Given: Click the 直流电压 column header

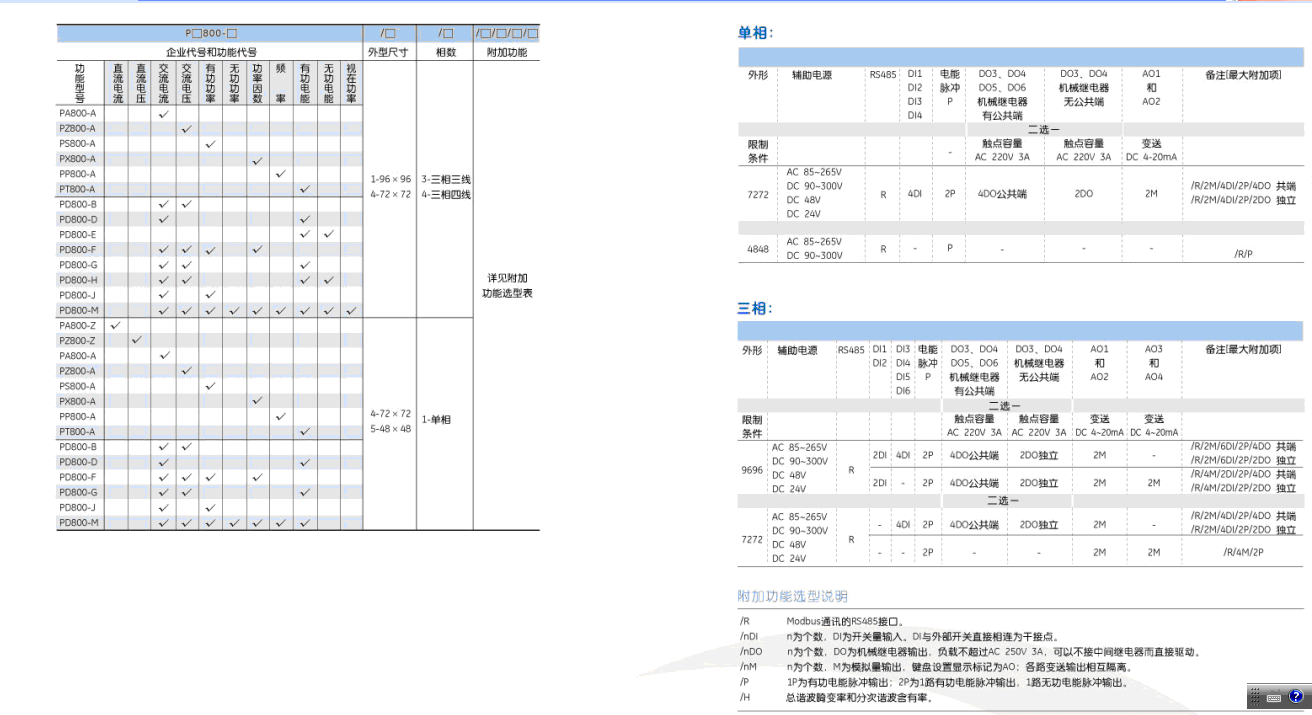Looking at the screenshot, I should point(140,83).
